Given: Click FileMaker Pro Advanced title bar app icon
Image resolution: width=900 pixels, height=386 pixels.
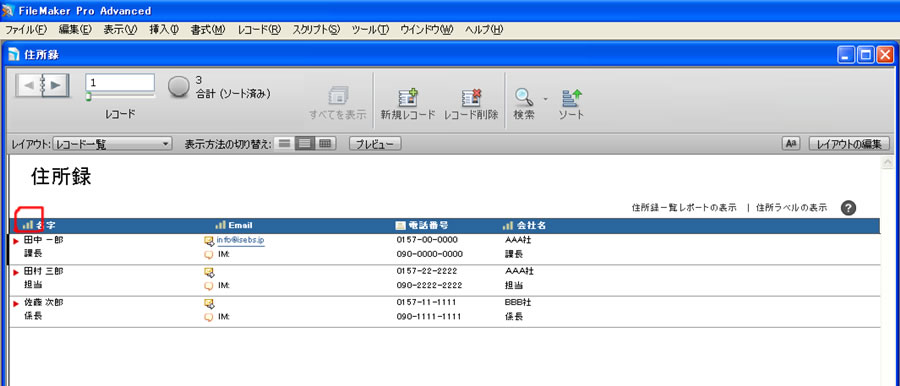Looking at the screenshot, I should [x=8, y=10].
